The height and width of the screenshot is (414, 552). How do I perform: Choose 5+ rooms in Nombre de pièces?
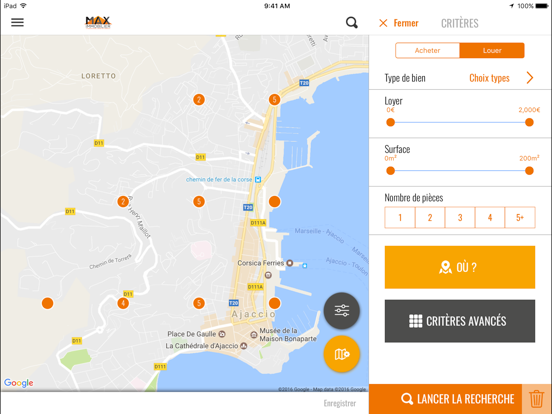pyautogui.click(x=520, y=218)
